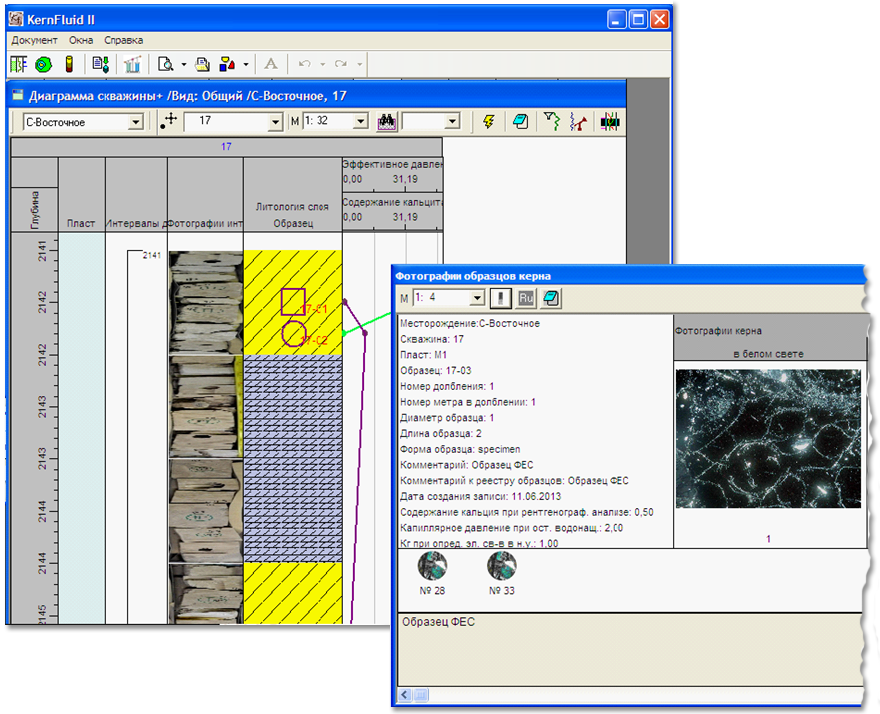Toggle the core column view button in photo window
Screen dimensions: 880x714
pos(501,298)
